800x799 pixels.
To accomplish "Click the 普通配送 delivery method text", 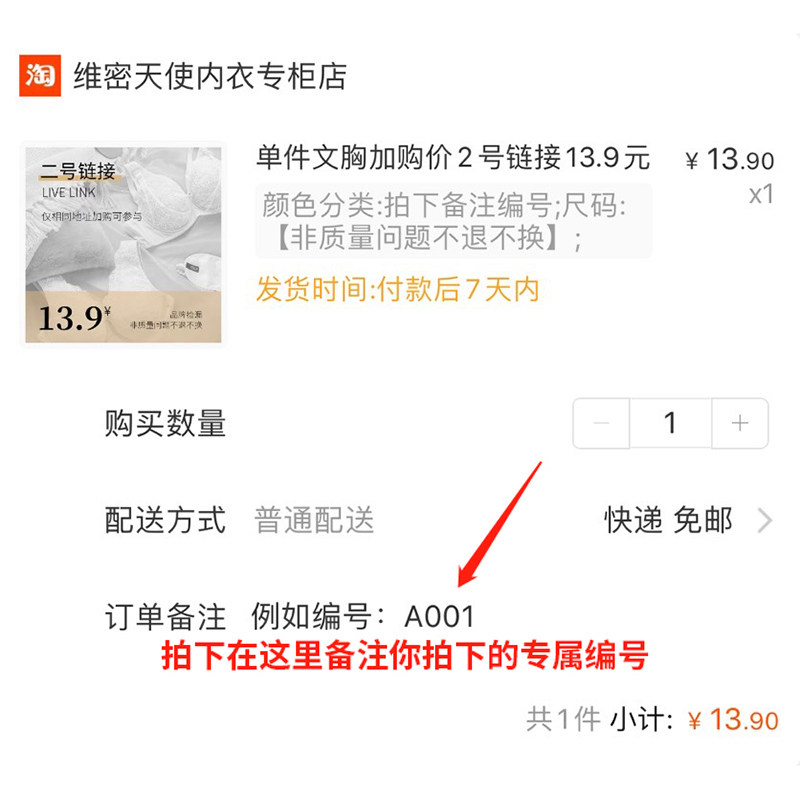I will (314, 520).
